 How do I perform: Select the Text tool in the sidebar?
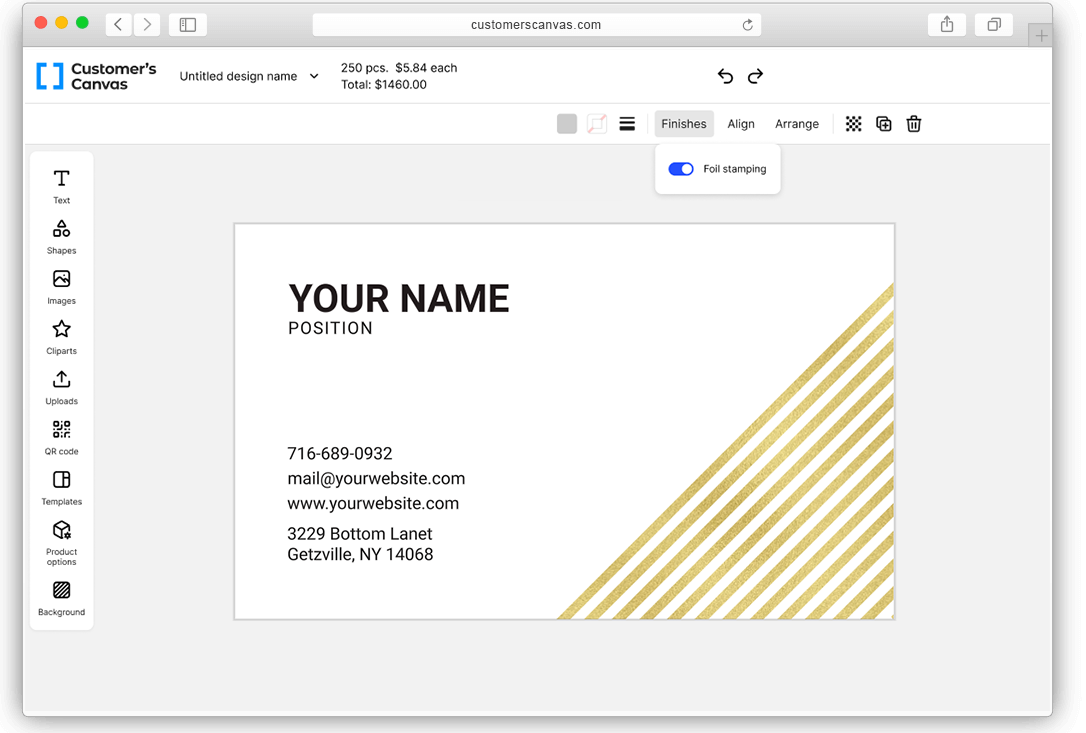[x=61, y=186]
